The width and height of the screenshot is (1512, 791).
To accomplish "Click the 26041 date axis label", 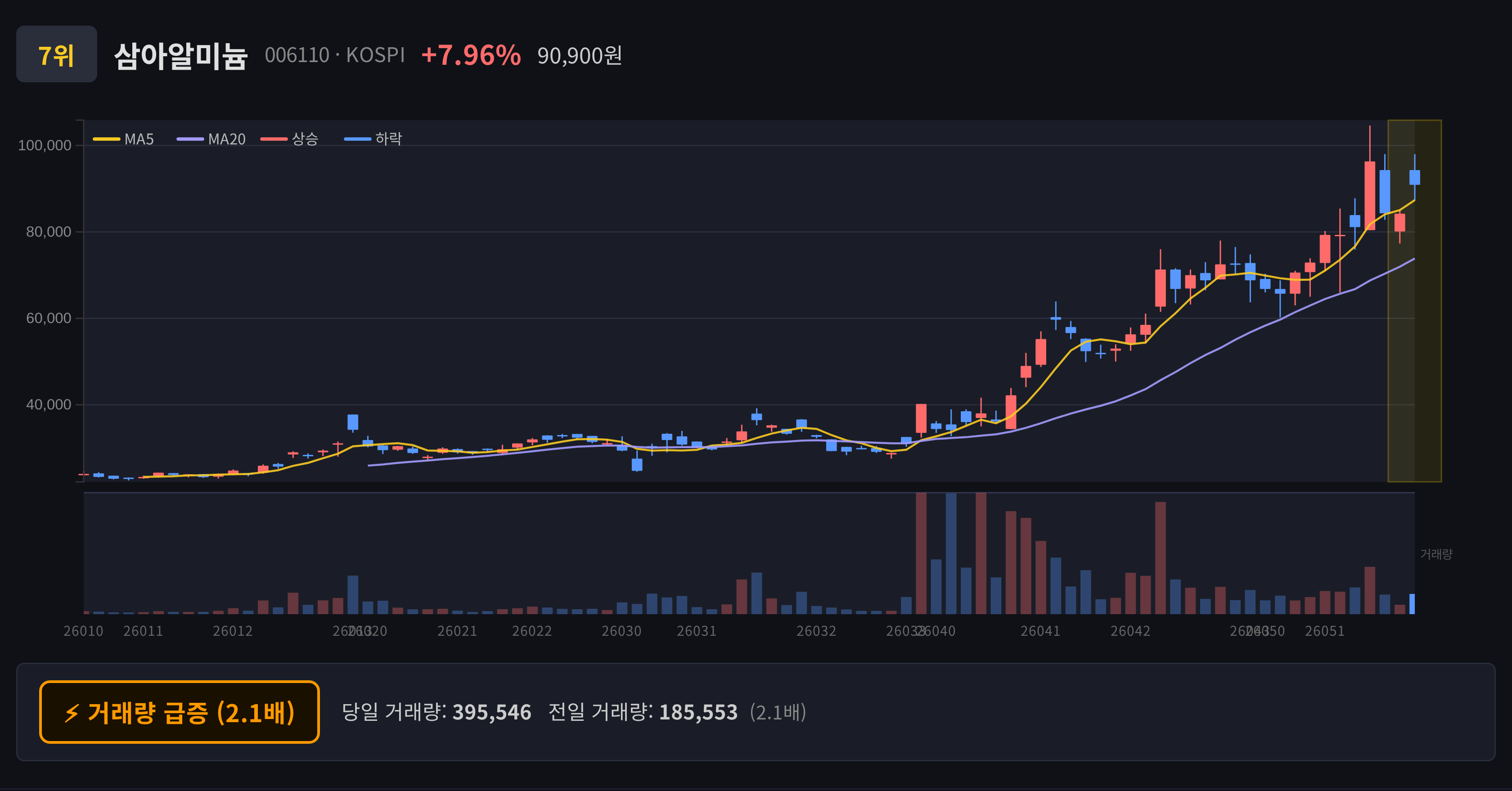I will (x=1040, y=631).
